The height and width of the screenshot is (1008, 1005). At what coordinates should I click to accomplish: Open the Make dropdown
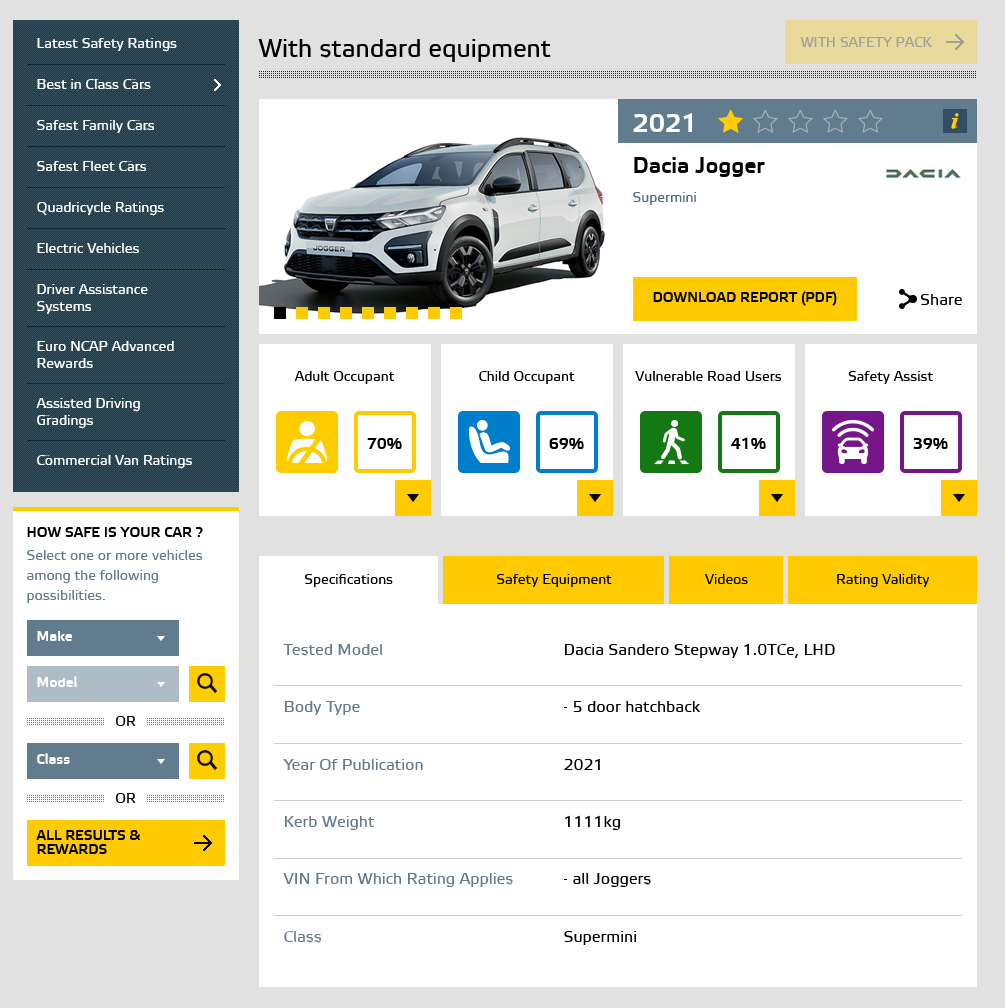[x=103, y=638]
